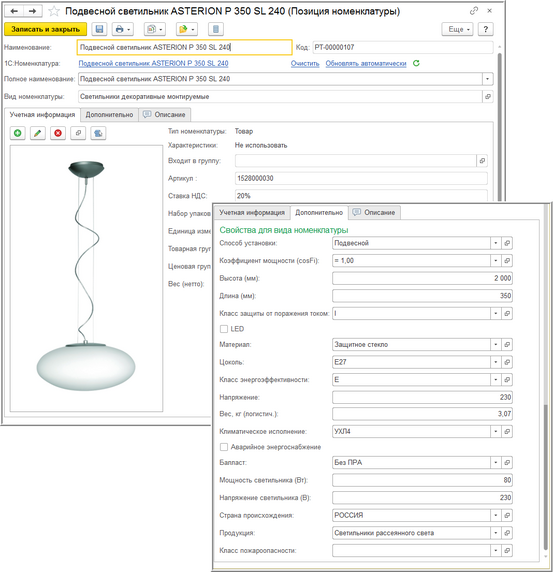Expand the Климатическое исполнение dropdown
Image resolution: width=553 pixels, height=572 pixels.
pos(496,431)
